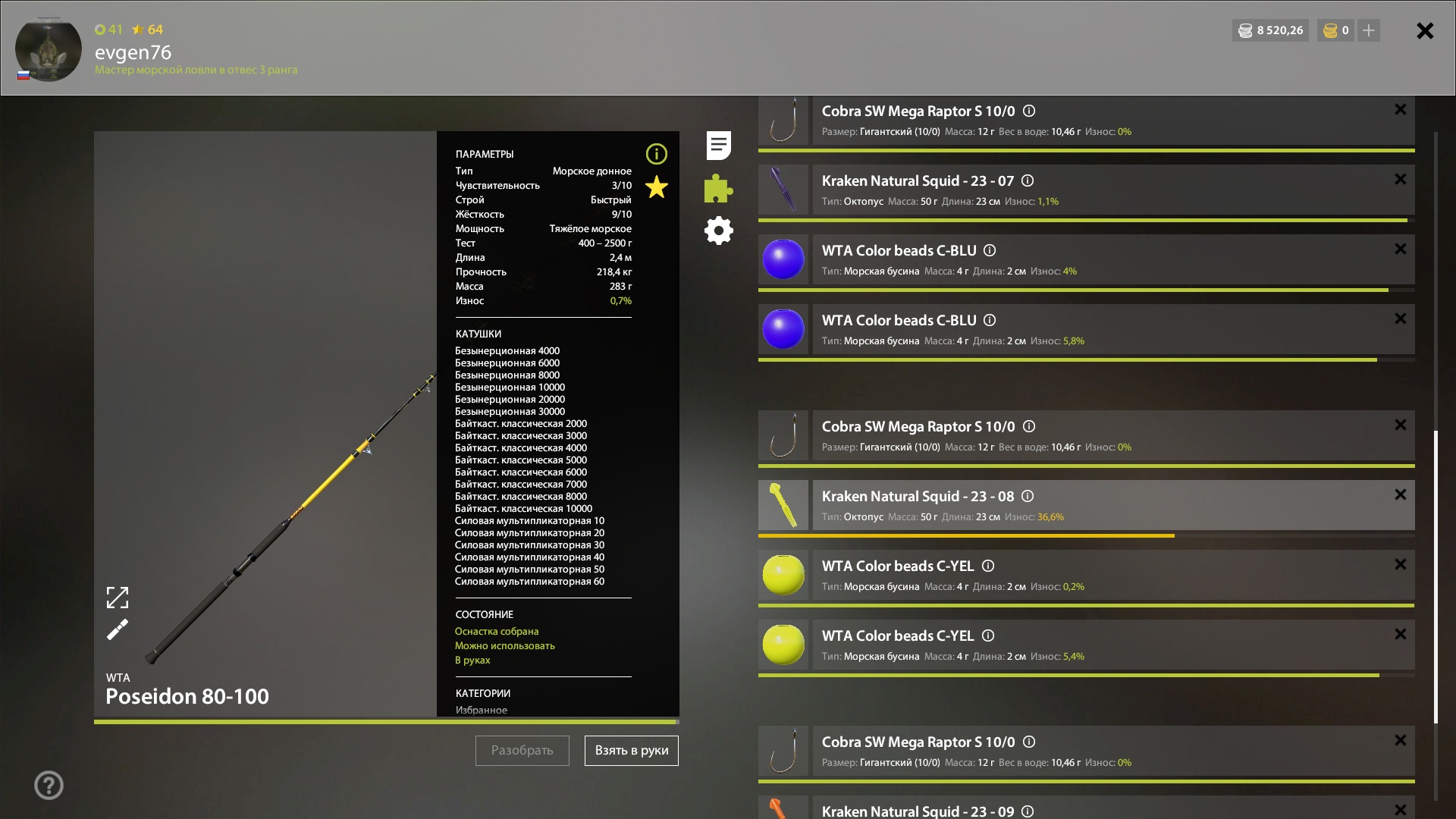The image size is (1456, 819).
Task: Click the Избранное category label
Action: pyautogui.click(x=481, y=711)
